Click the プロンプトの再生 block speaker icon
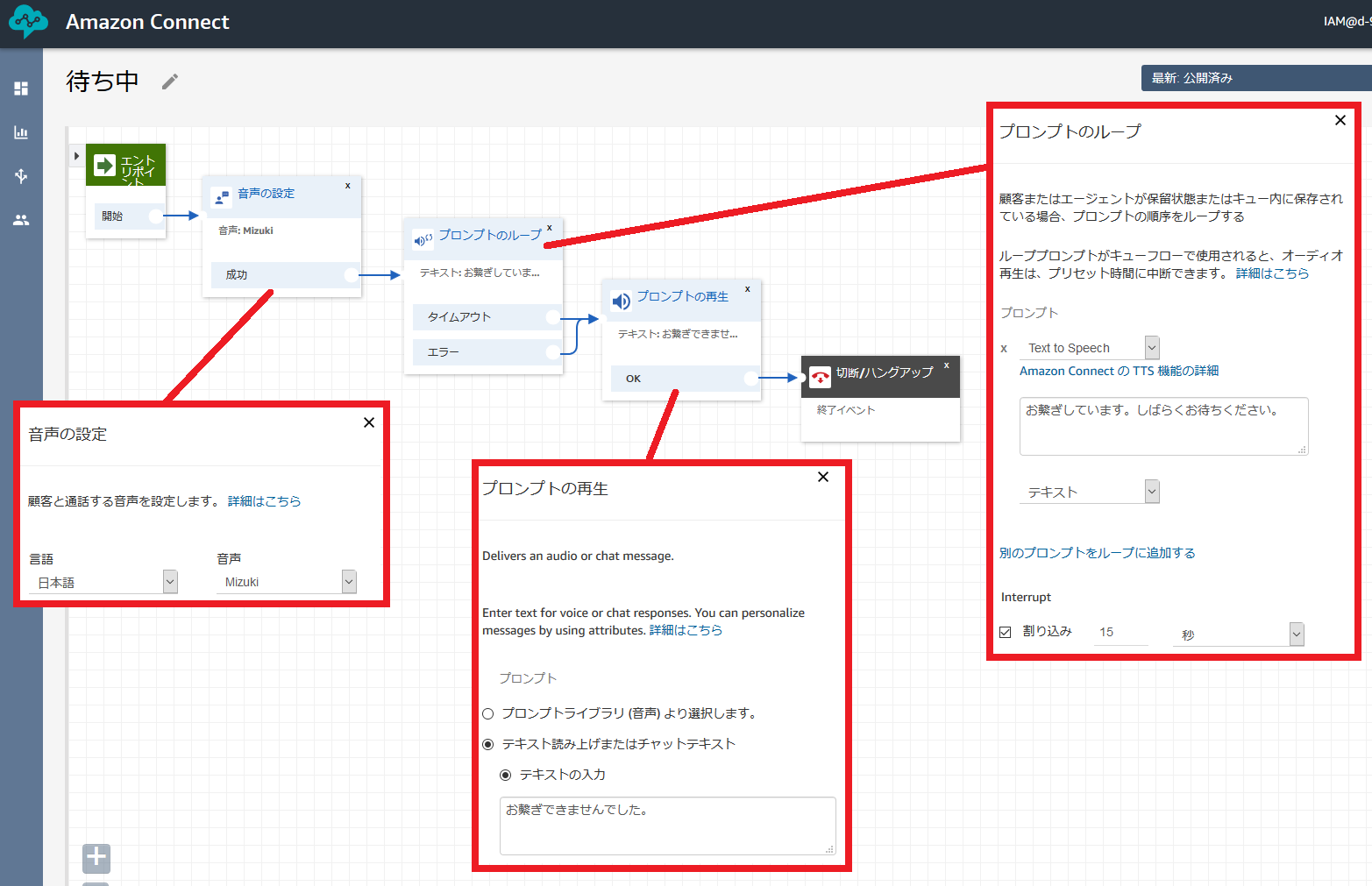Screen dimensions: 1372x886 click(622, 301)
